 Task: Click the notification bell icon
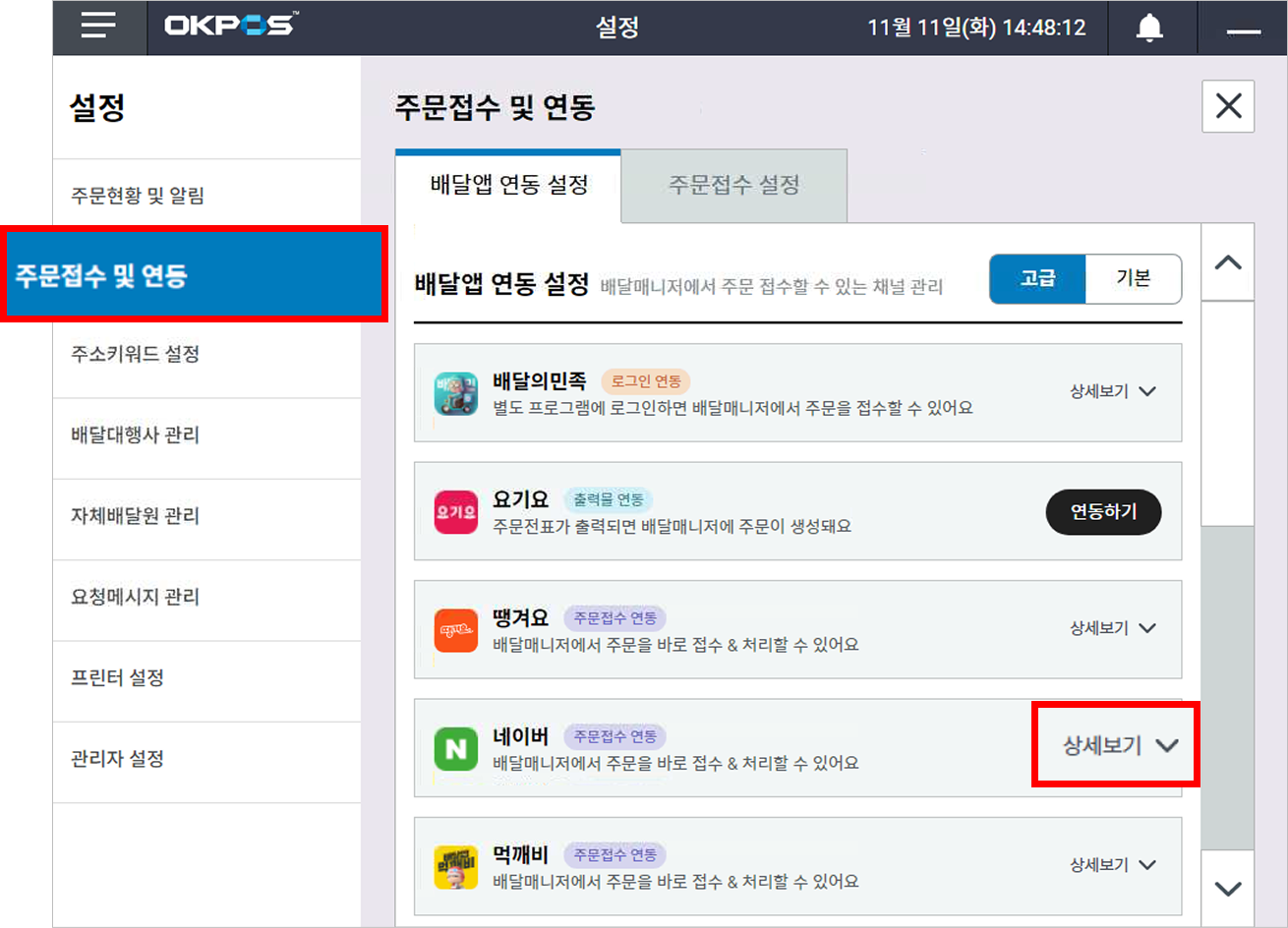[1148, 28]
